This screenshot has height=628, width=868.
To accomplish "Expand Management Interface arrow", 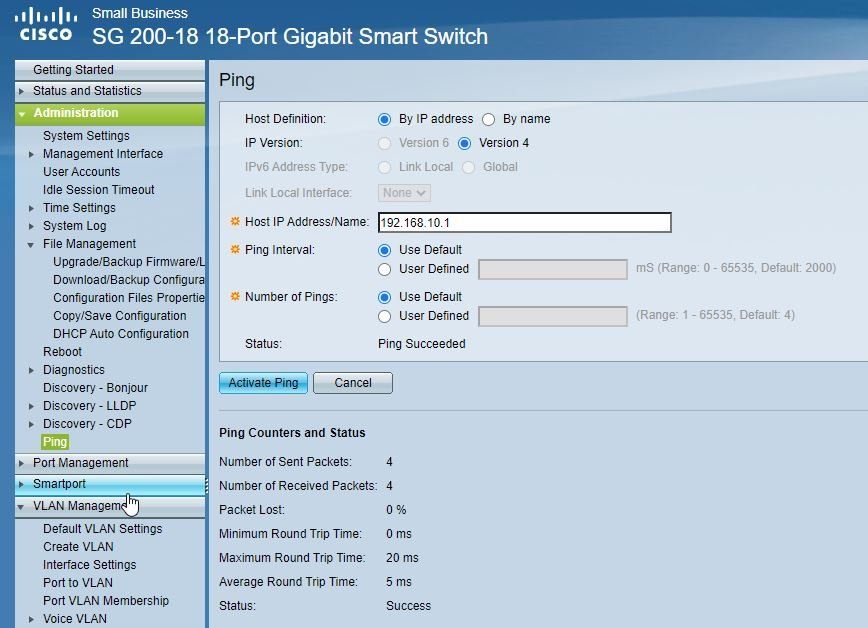I will pyautogui.click(x=32, y=154).
